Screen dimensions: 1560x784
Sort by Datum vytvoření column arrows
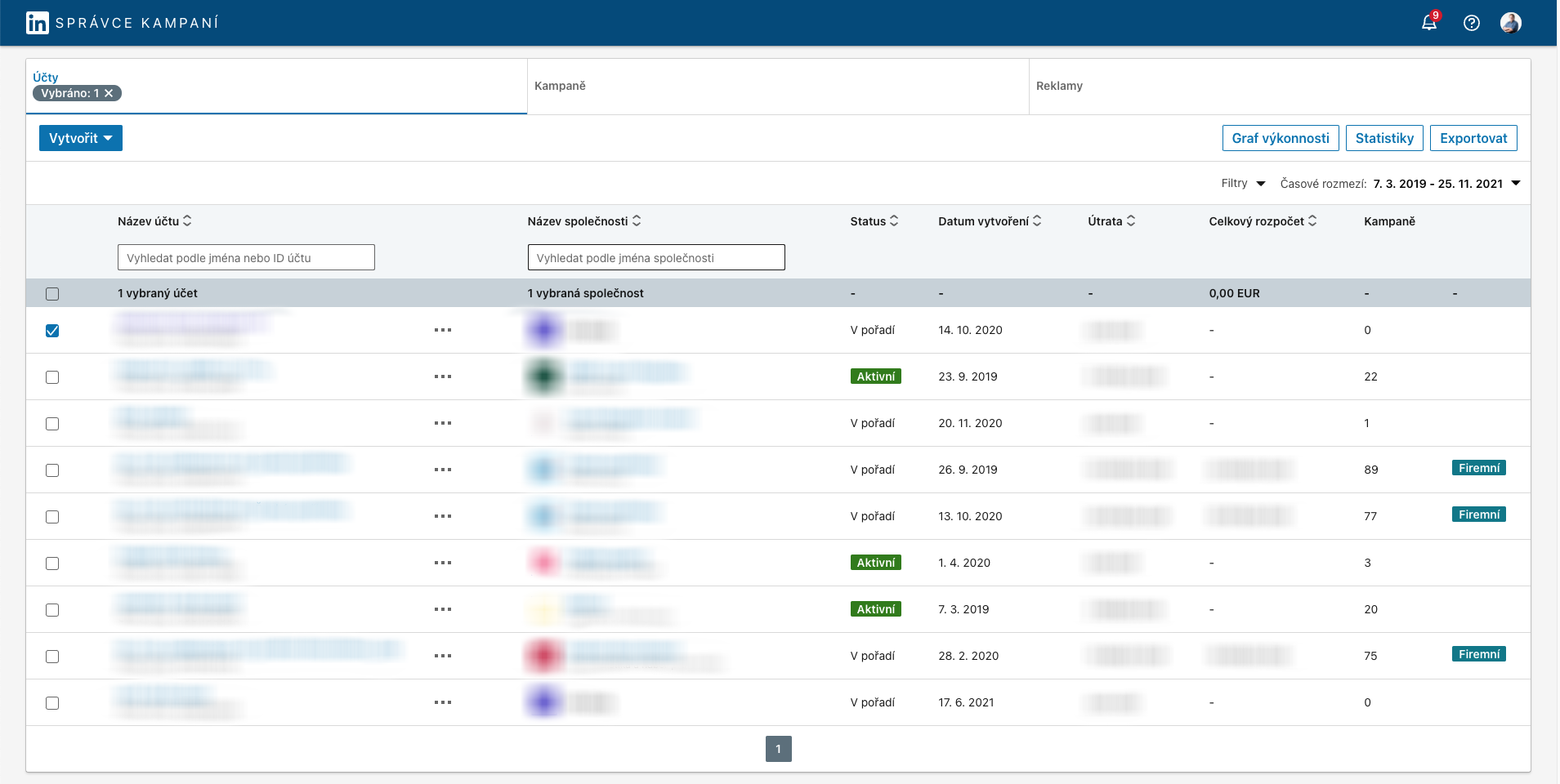click(1037, 221)
